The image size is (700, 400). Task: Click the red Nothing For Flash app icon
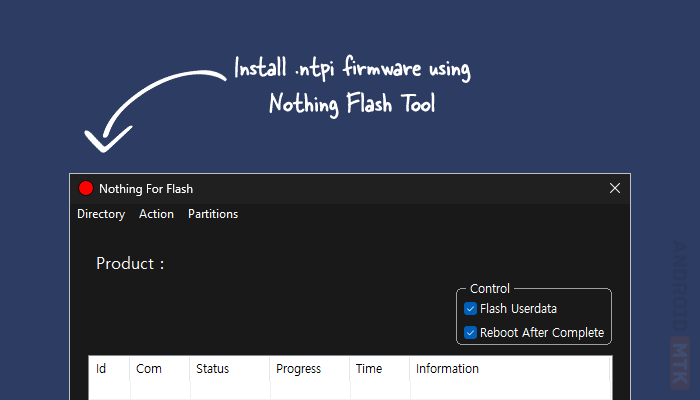pos(86,189)
